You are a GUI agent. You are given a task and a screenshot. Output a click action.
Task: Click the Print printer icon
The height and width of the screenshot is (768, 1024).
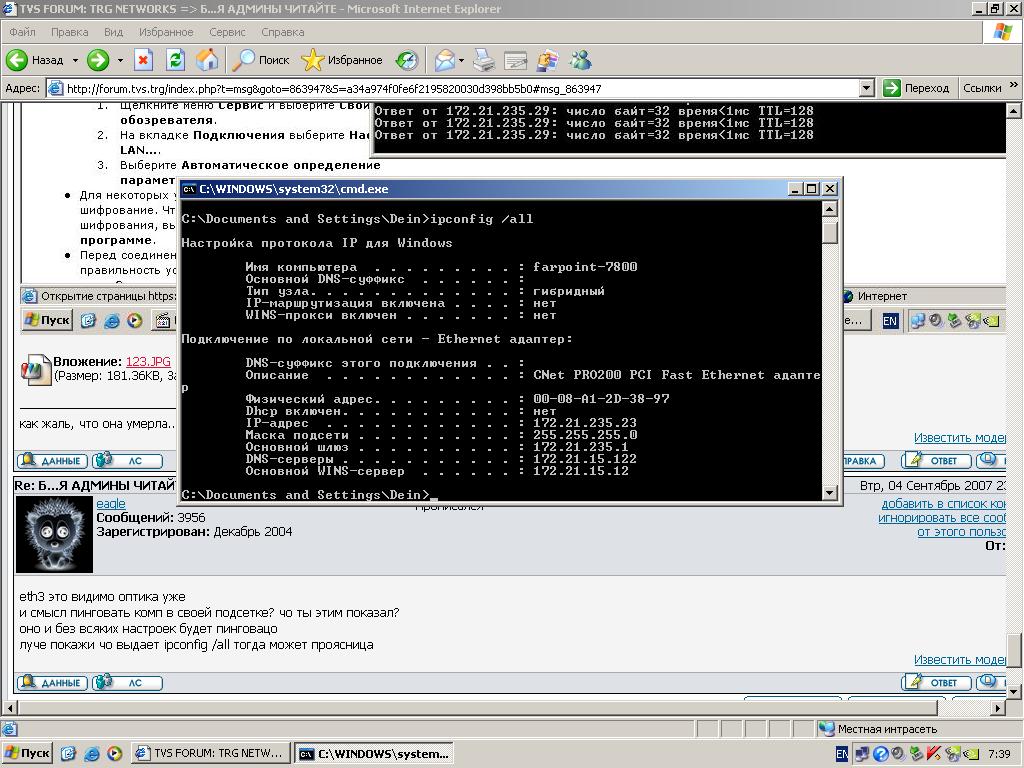484,60
